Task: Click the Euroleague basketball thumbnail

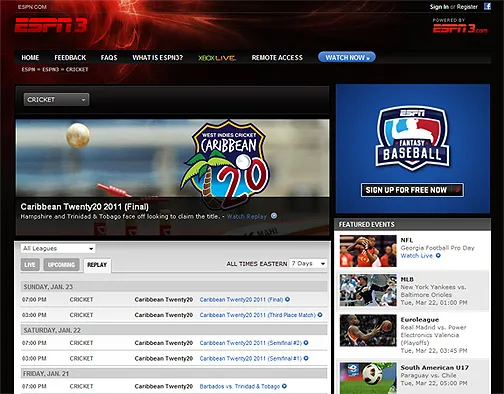Action: [368, 330]
